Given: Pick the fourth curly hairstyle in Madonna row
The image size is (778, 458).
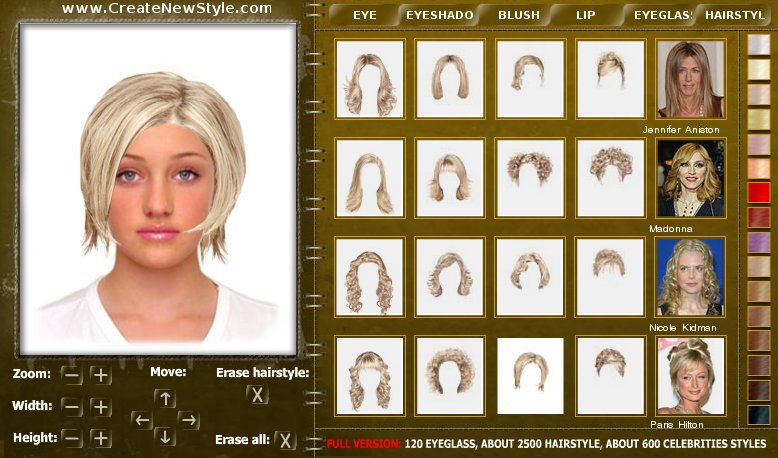Looking at the screenshot, I should [x=611, y=178].
